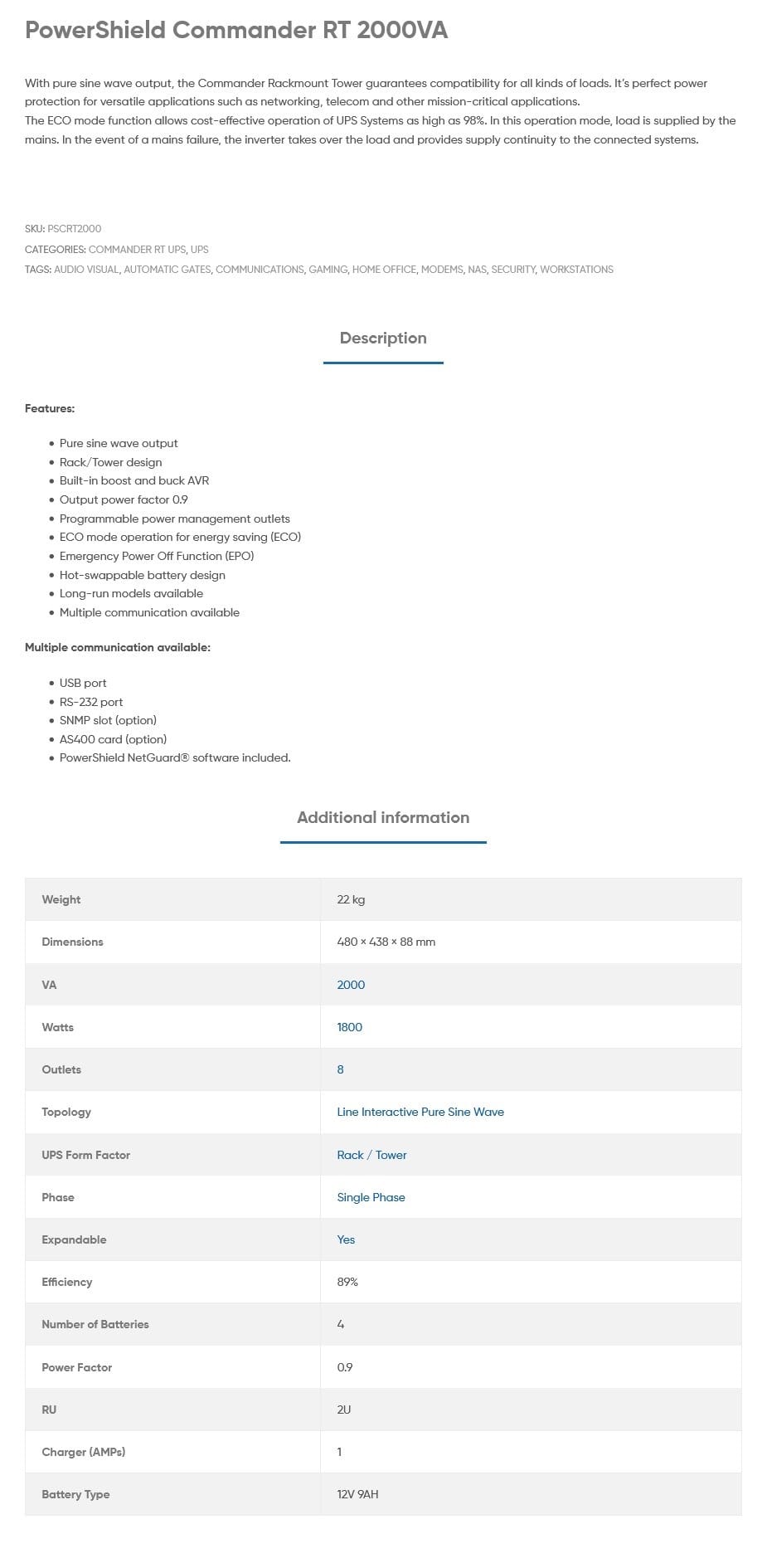
Task: Switch to the Additional information tab
Action: [x=383, y=818]
